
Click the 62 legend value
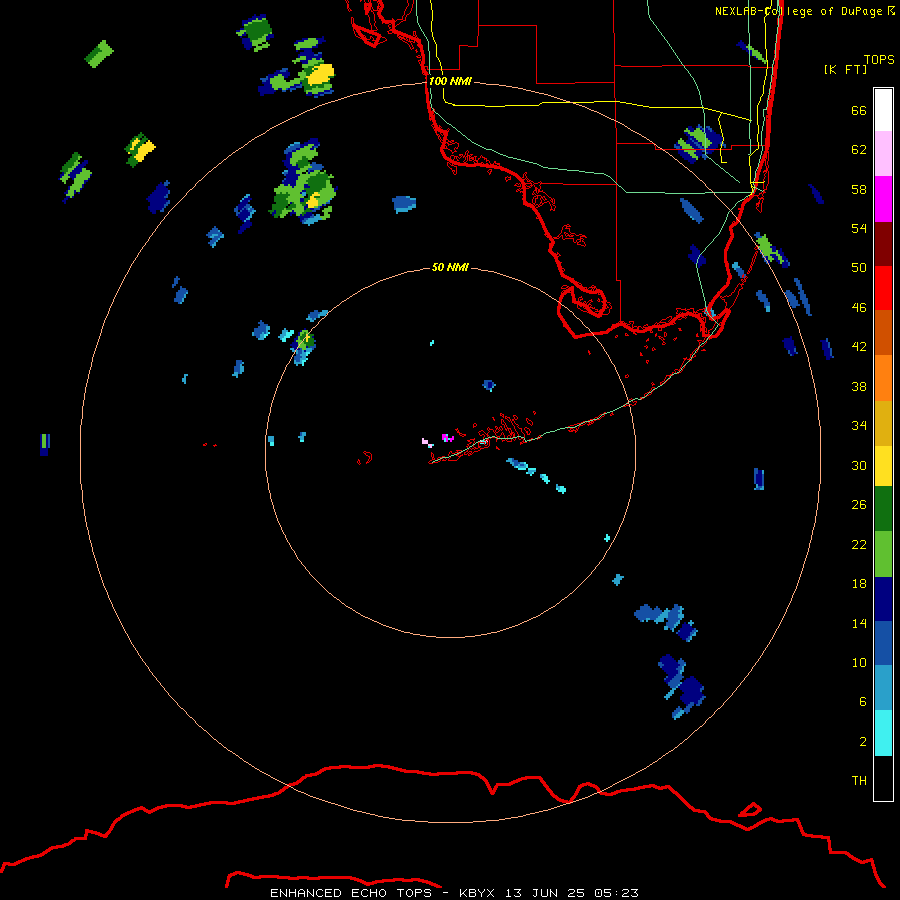coord(859,149)
